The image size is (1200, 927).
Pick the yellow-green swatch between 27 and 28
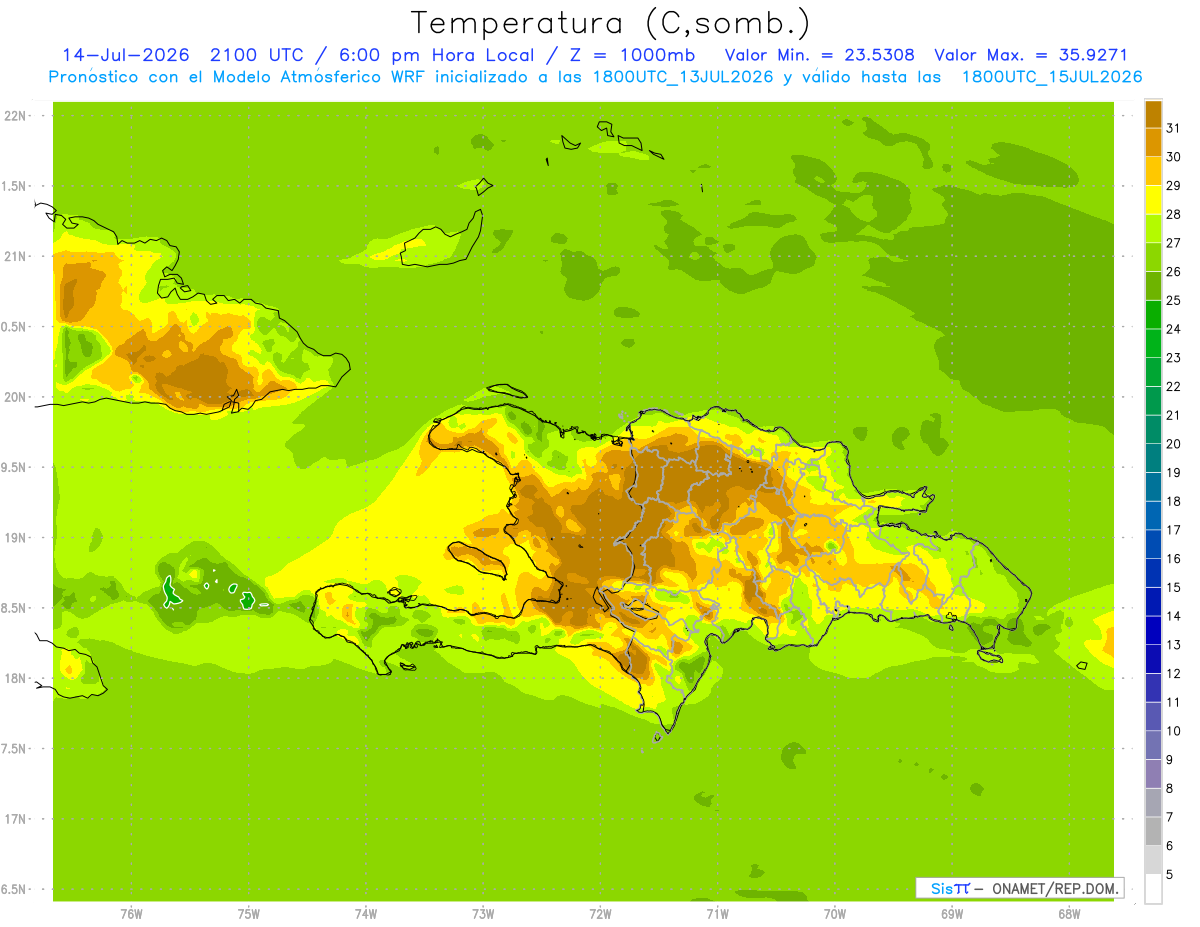[1153, 229]
